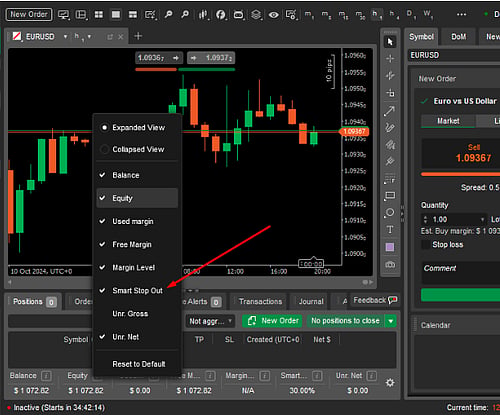This screenshot has height=415, width=500.
Task: Uncheck Margin Level in the menu
Action: [x=137, y=268]
